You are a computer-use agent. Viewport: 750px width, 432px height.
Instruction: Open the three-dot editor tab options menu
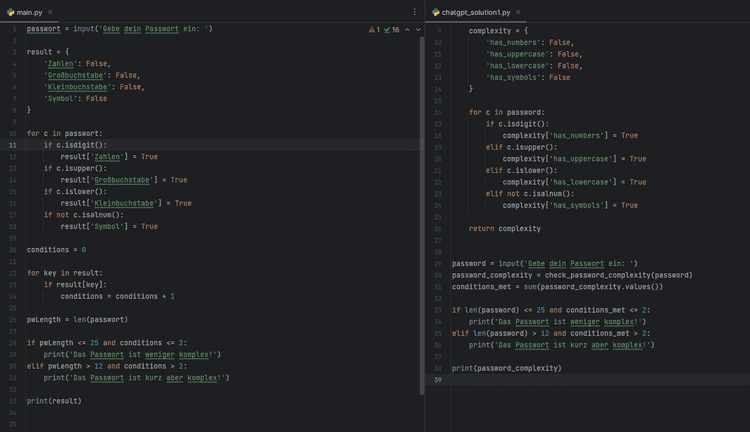click(415, 12)
